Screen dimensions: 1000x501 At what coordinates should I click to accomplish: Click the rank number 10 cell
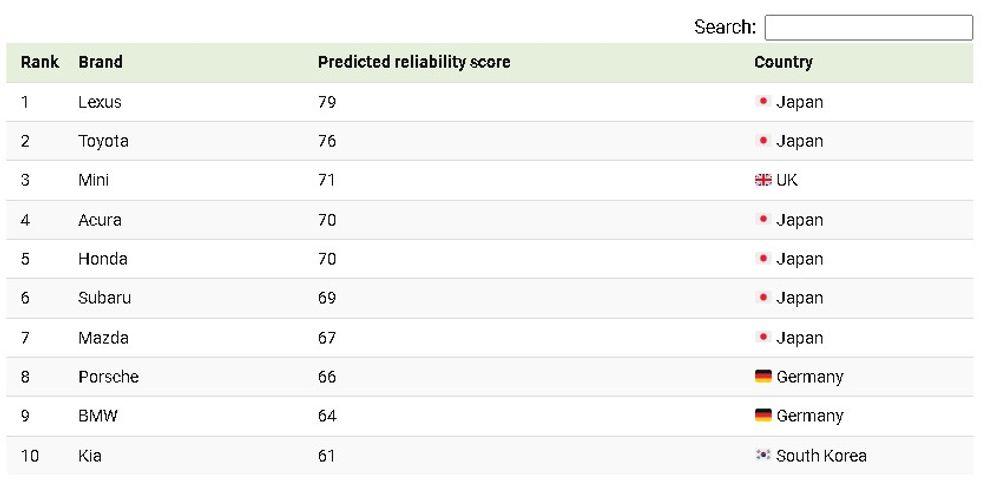(x=30, y=456)
